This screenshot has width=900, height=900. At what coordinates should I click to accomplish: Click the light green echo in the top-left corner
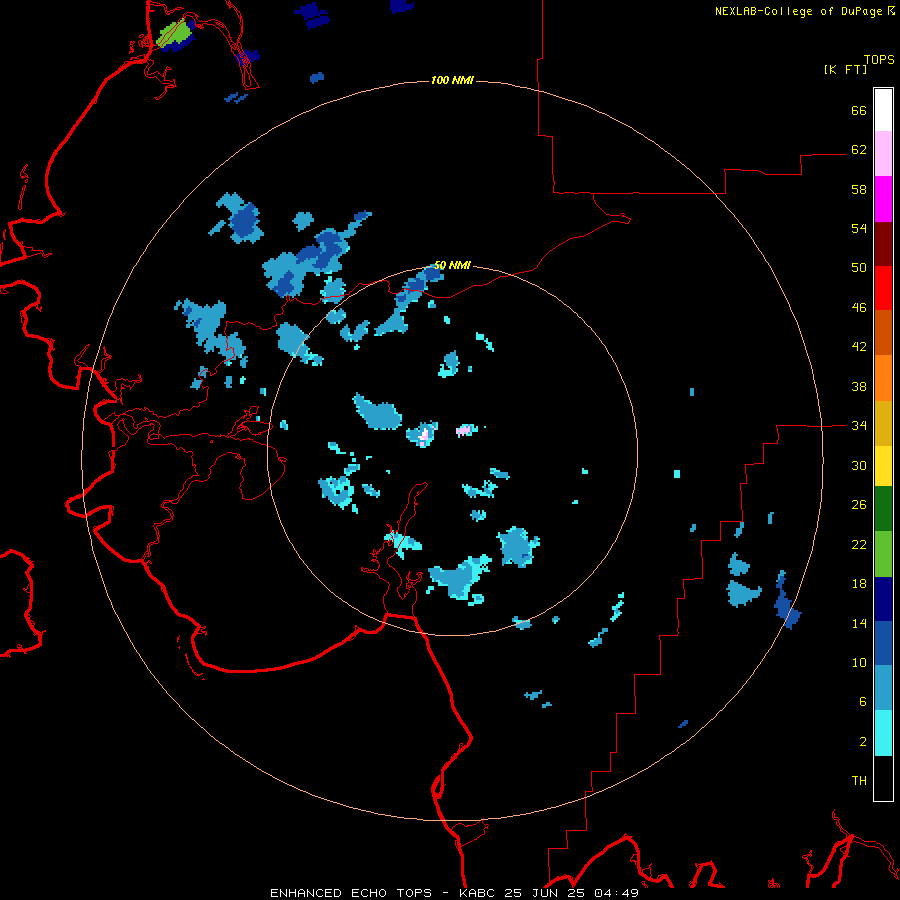(x=173, y=33)
